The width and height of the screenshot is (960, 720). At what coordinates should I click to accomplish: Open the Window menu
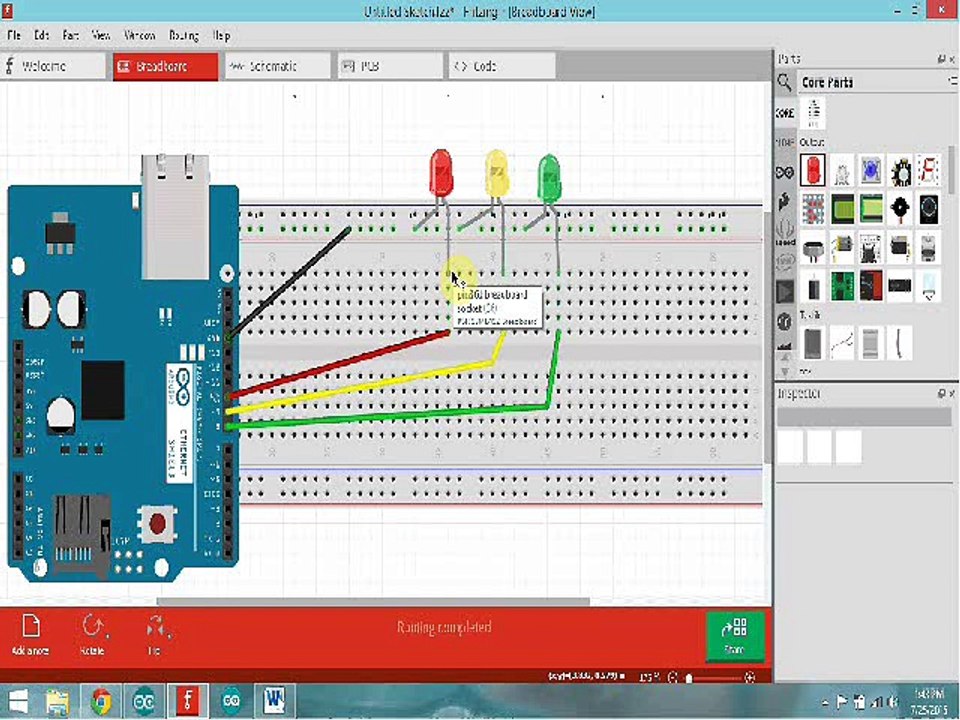[140, 36]
